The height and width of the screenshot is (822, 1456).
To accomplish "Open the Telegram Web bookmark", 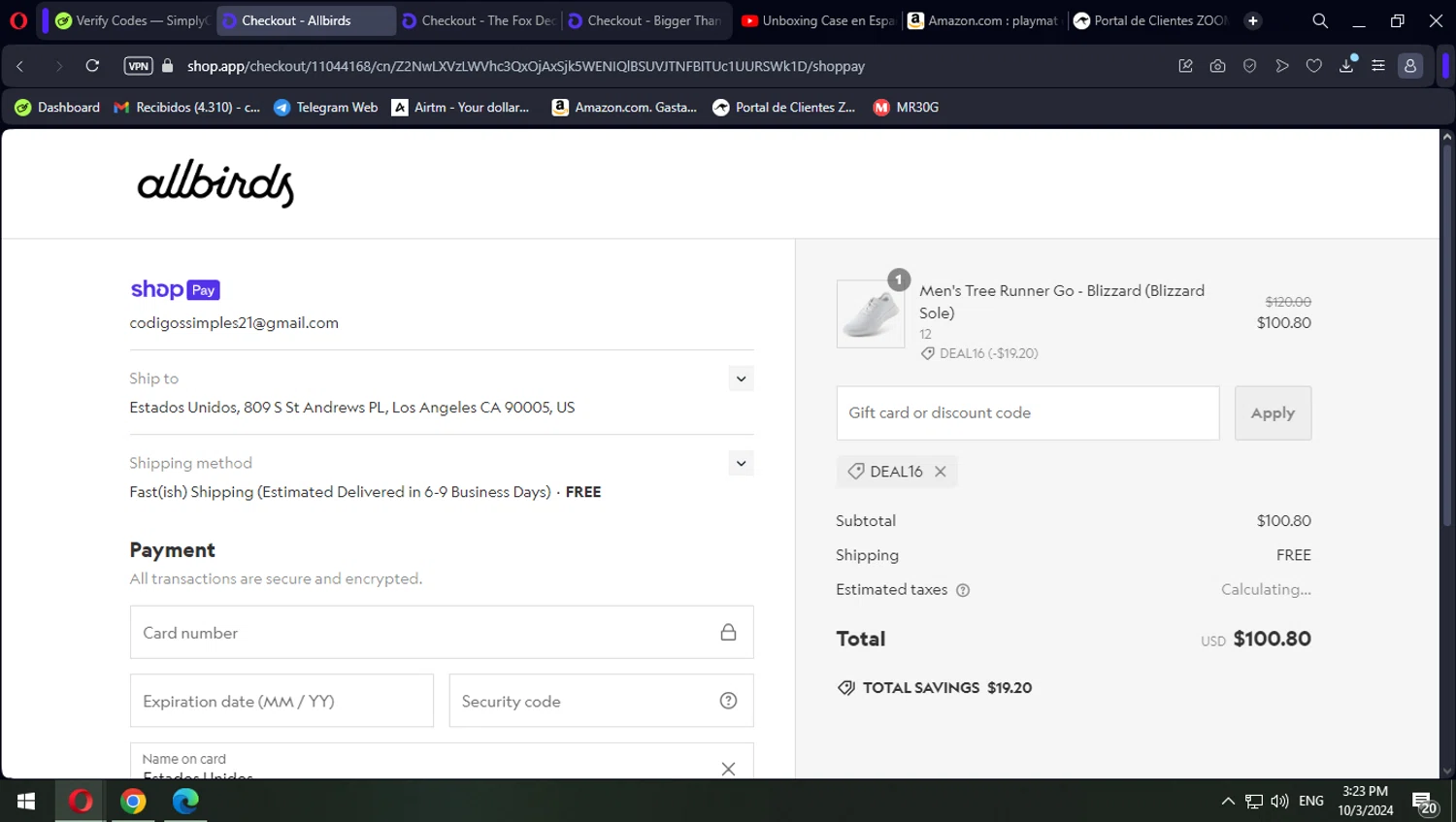I will coord(325,108).
